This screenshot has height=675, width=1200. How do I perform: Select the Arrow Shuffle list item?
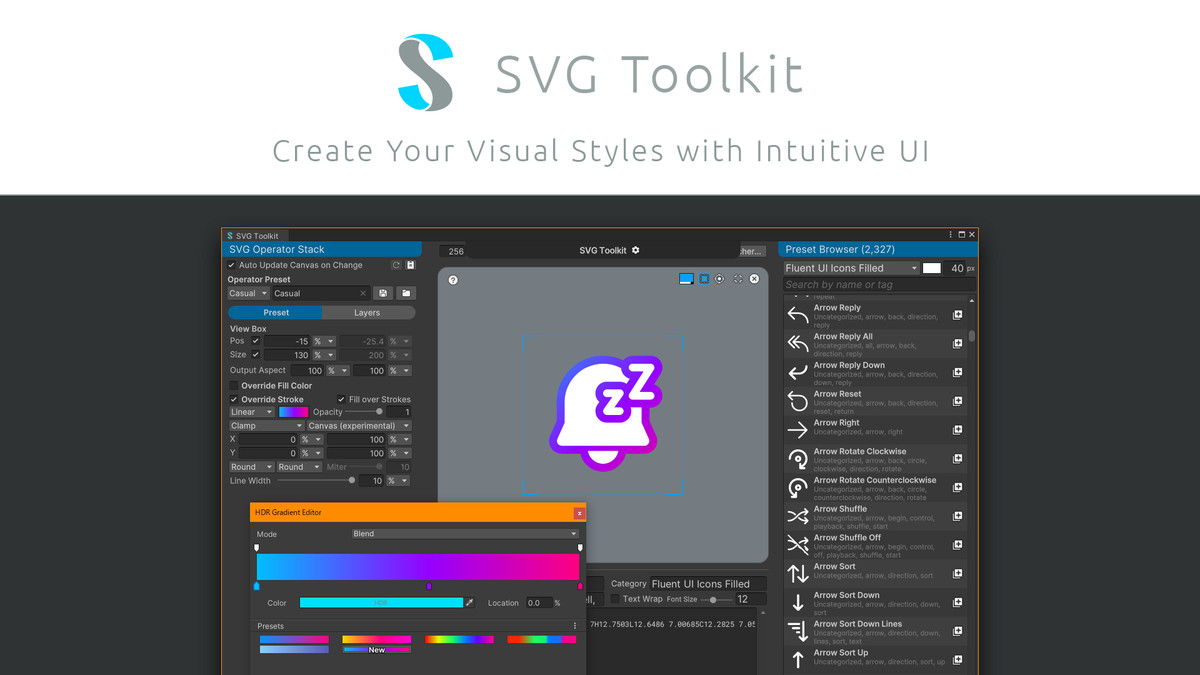(876, 517)
